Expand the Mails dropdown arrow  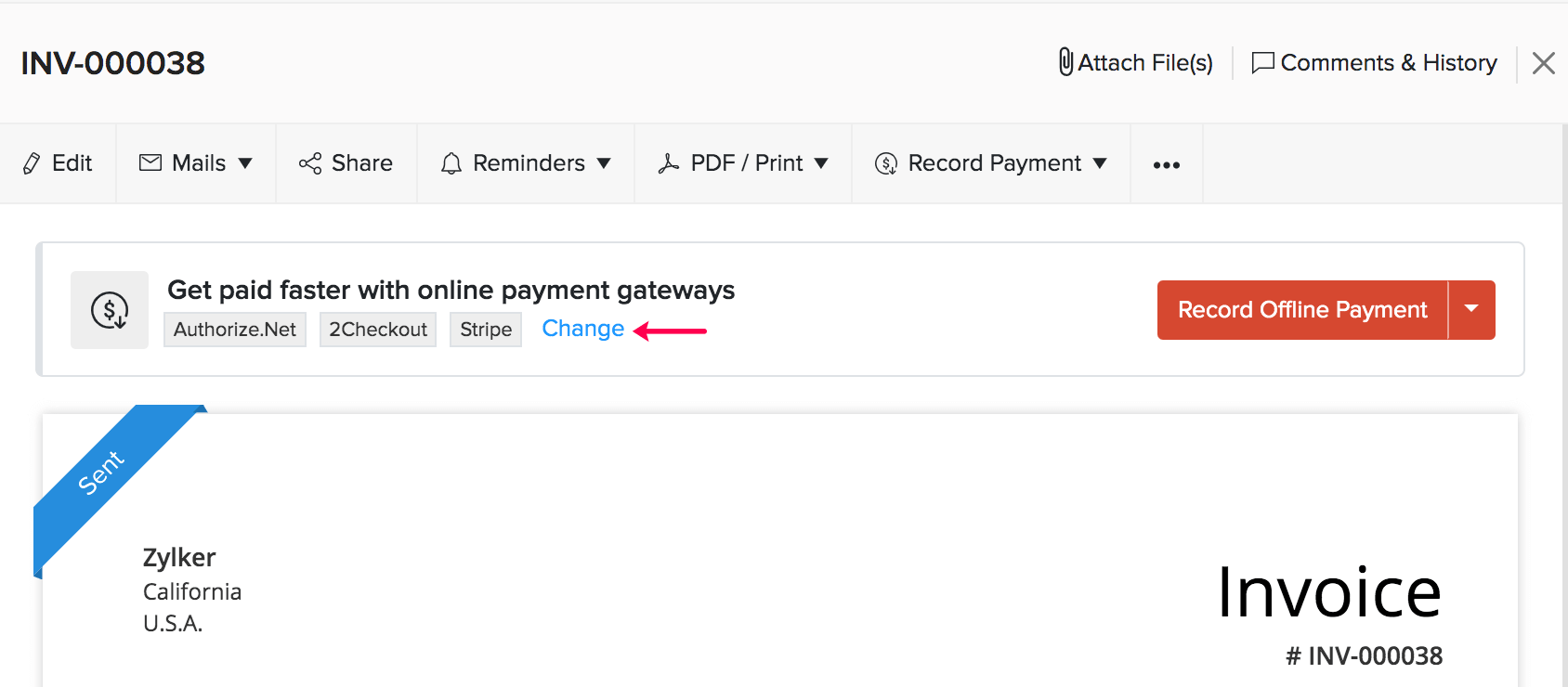[x=246, y=163]
